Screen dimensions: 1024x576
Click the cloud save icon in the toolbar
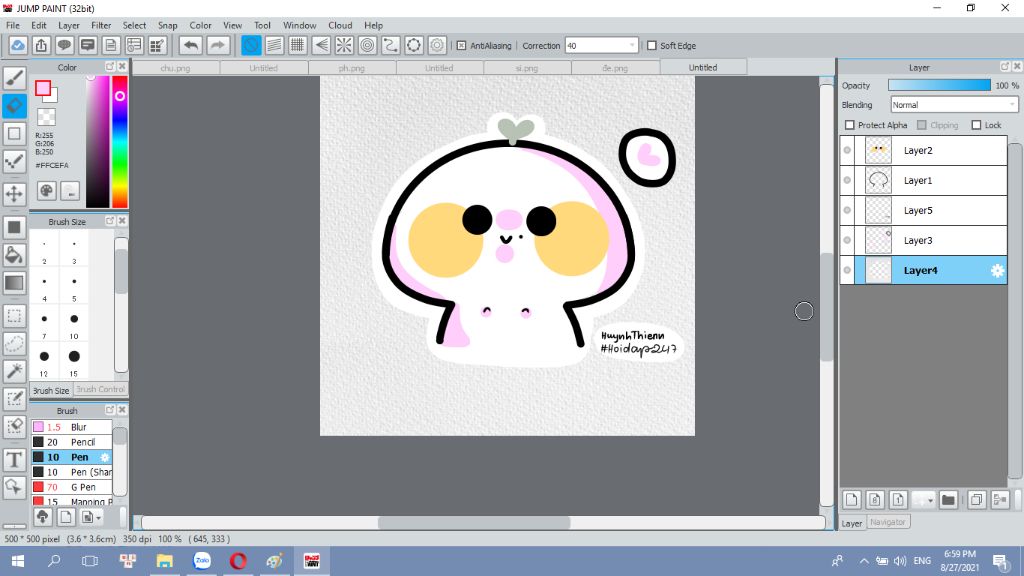[x=18, y=45]
